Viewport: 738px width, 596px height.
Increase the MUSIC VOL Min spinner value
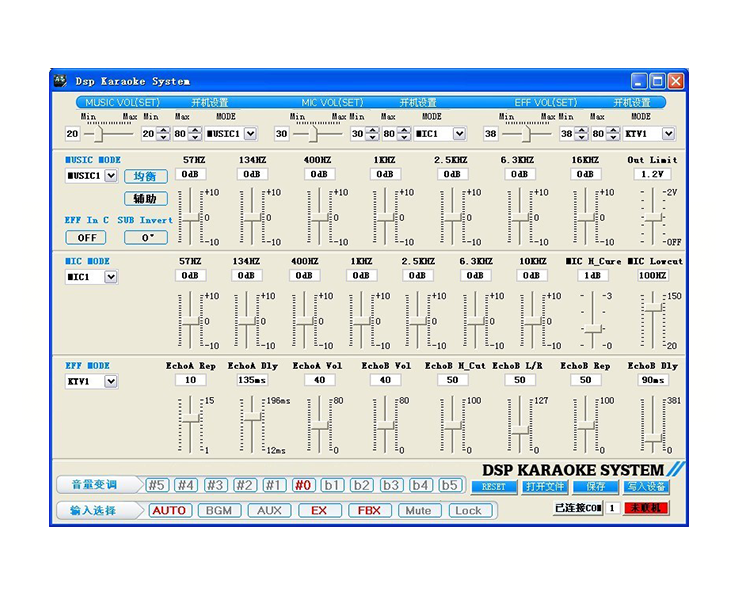[x=163, y=130]
